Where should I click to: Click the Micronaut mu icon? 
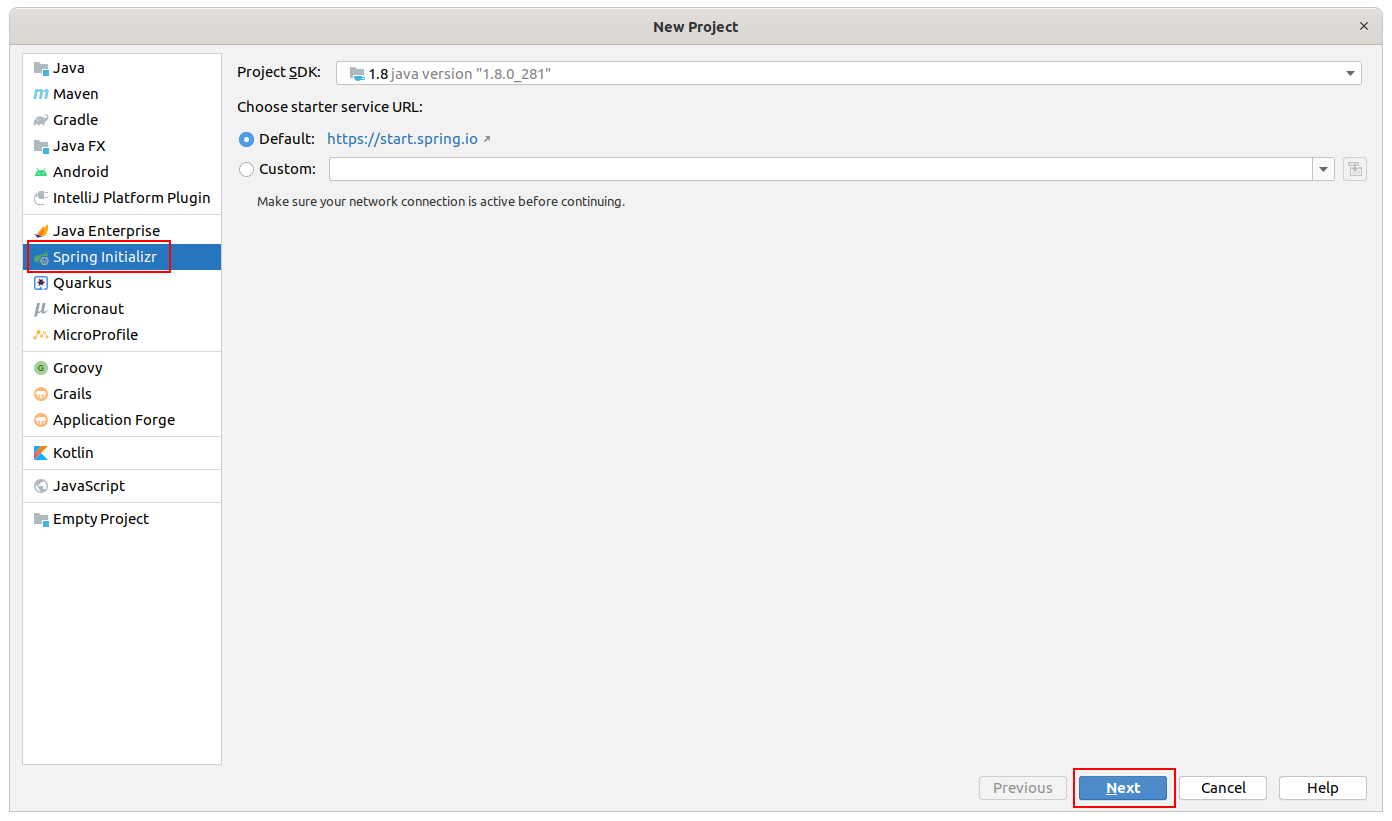point(41,309)
